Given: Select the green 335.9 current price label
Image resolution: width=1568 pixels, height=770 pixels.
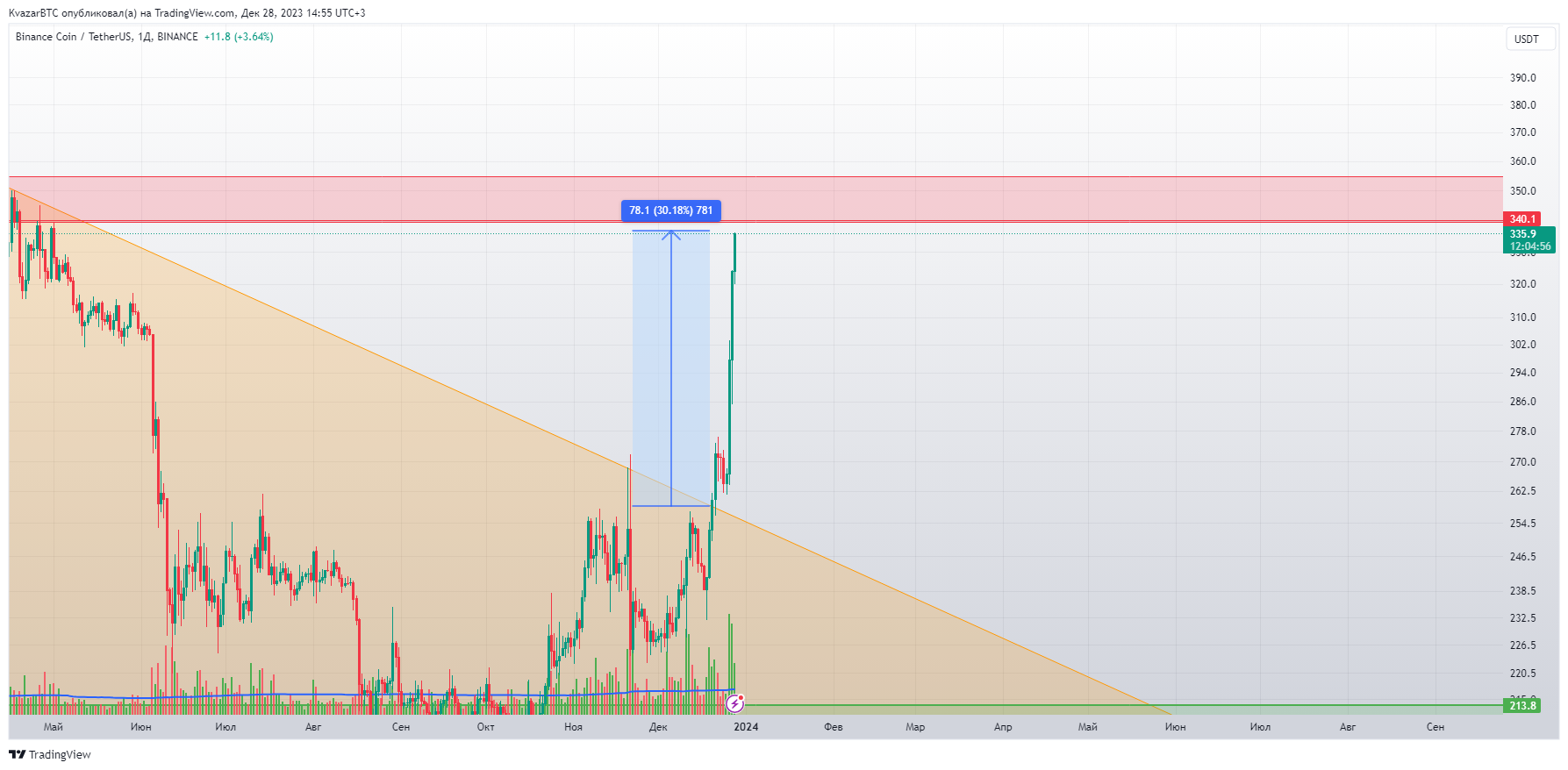Looking at the screenshot, I should [1523, 234].
